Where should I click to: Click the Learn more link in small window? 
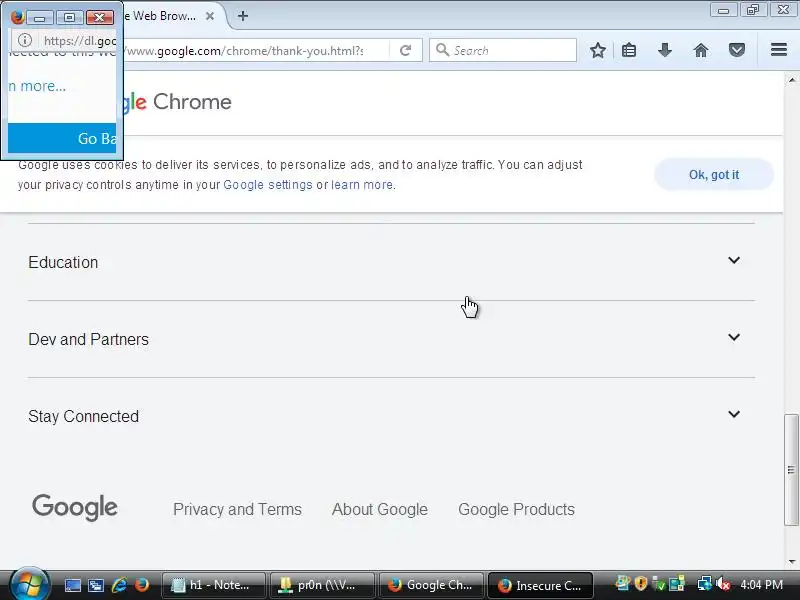coord(37,86)
